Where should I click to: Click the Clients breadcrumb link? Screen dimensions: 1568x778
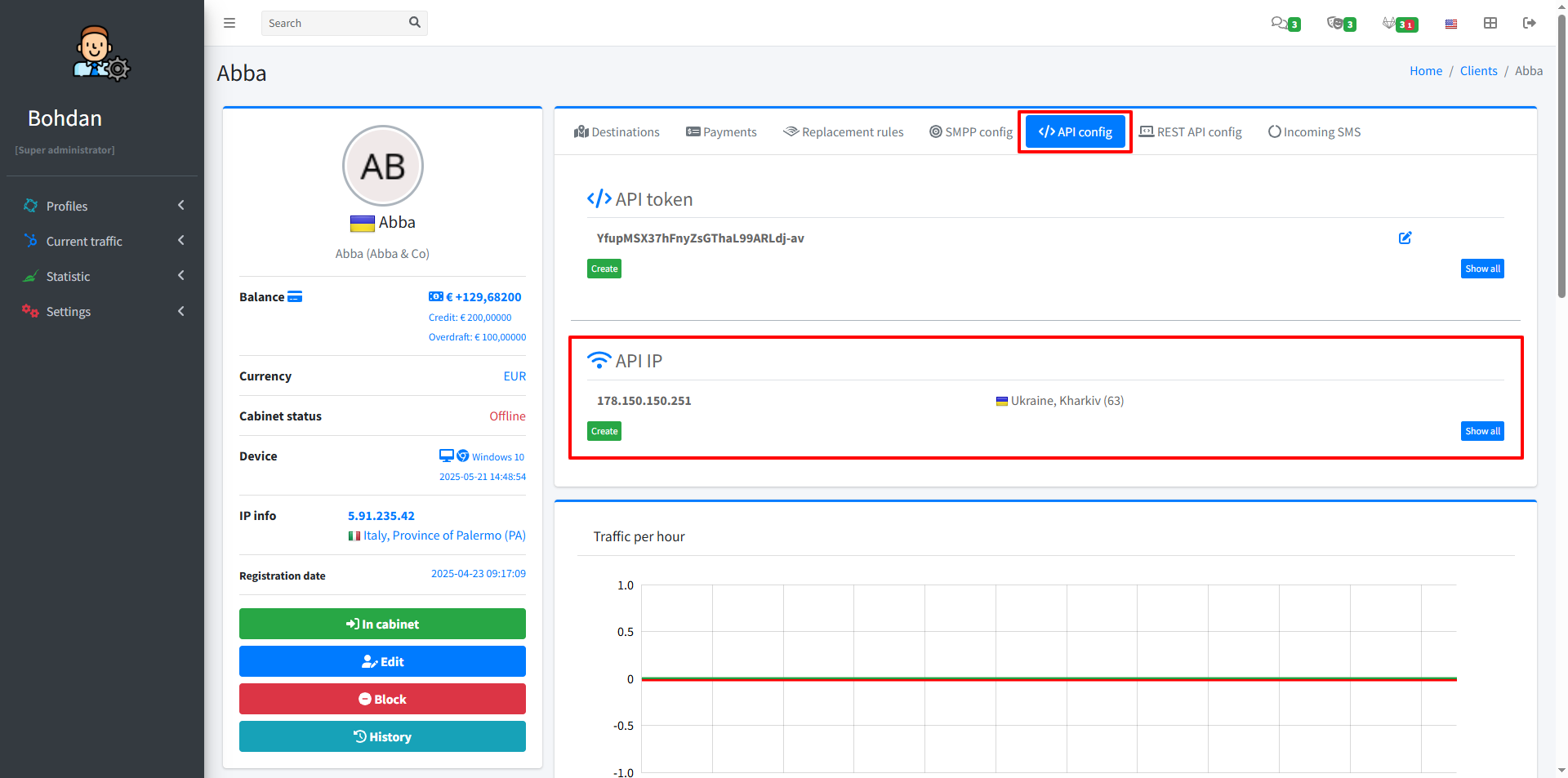coord(1478,71)
